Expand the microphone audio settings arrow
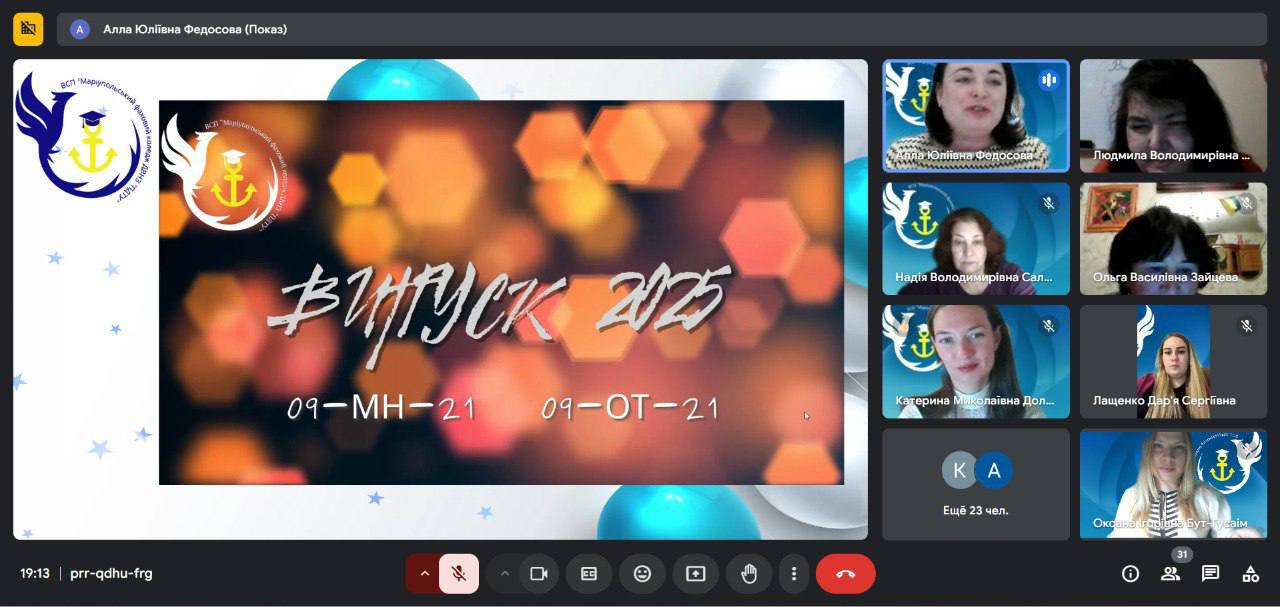The image size is (1280, 607). click(x=424, y=574)
